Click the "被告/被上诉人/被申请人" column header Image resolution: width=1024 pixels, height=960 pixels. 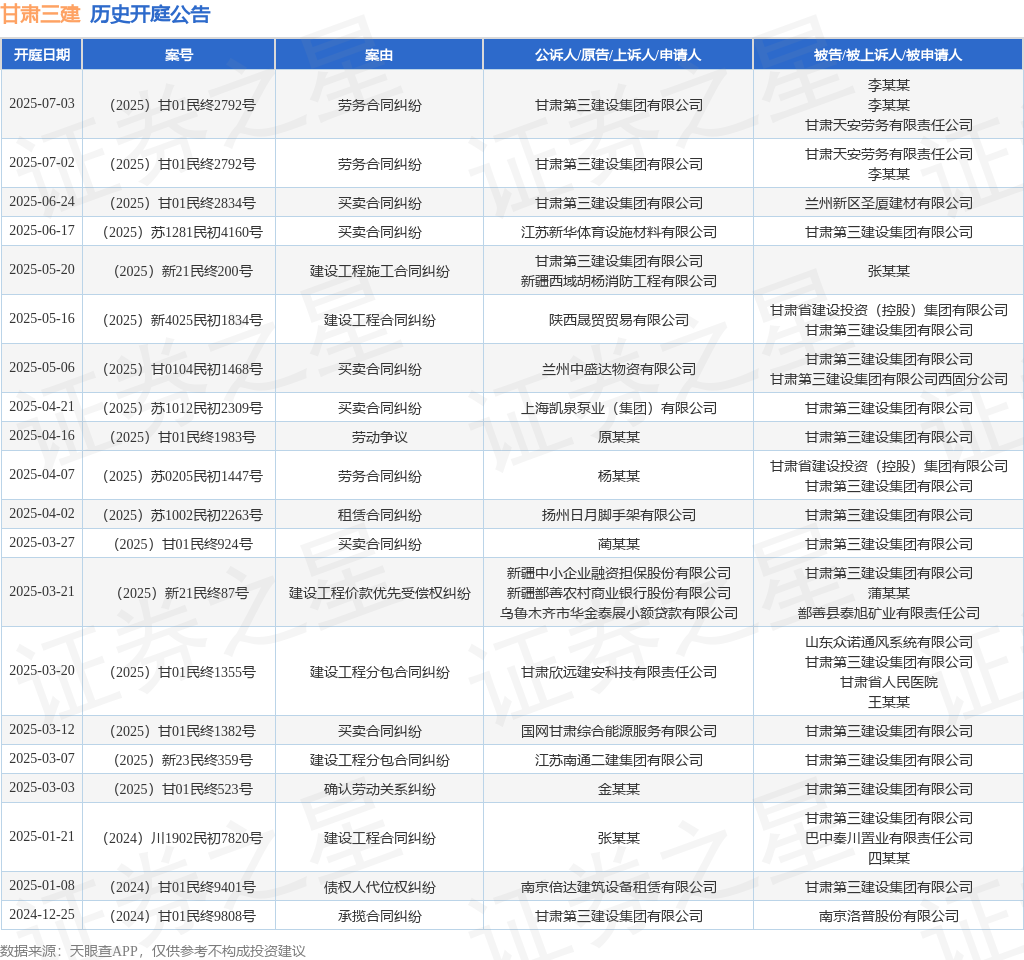pyautogui.click(x=888, y=55)
